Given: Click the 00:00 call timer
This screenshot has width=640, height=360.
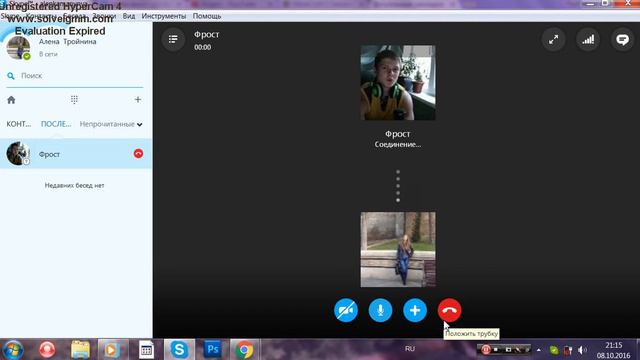Looking at the screenshot, I should point(202,47).
